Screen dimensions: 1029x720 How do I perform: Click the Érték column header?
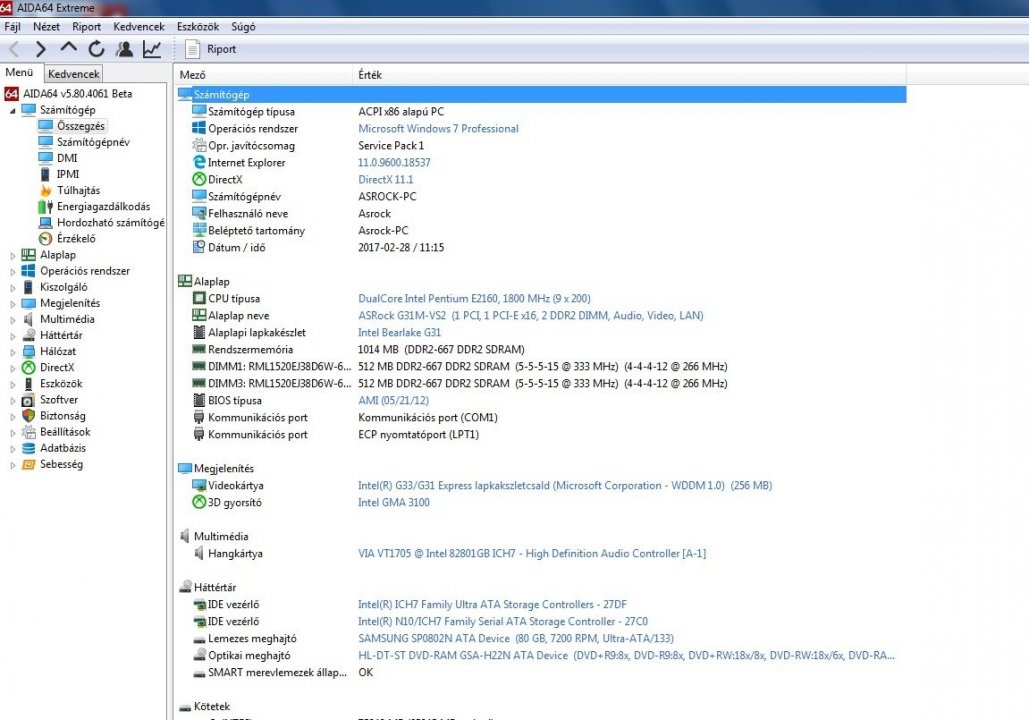click(x=629, y=75)
